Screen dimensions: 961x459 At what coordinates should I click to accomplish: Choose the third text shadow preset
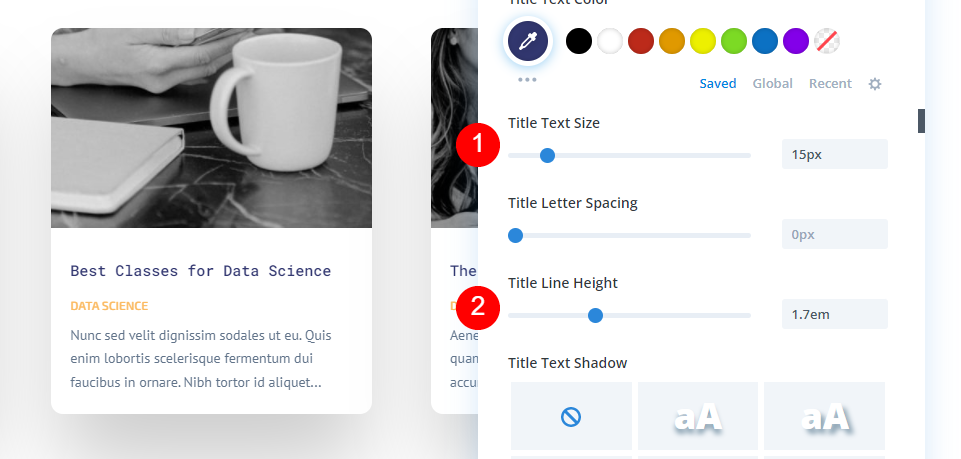[824, 416]
